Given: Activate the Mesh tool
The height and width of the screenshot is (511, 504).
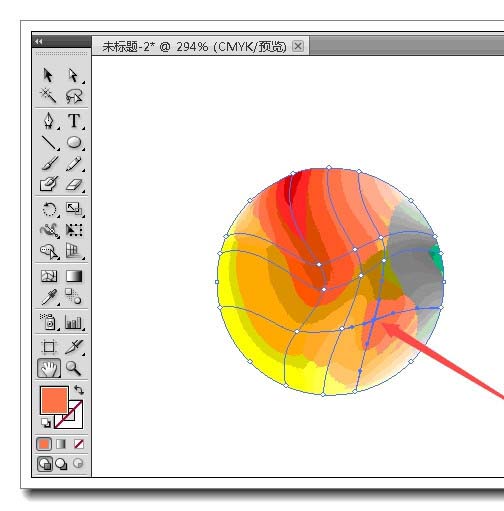Looking at the screenshot, I should click(x=49, y=276).
